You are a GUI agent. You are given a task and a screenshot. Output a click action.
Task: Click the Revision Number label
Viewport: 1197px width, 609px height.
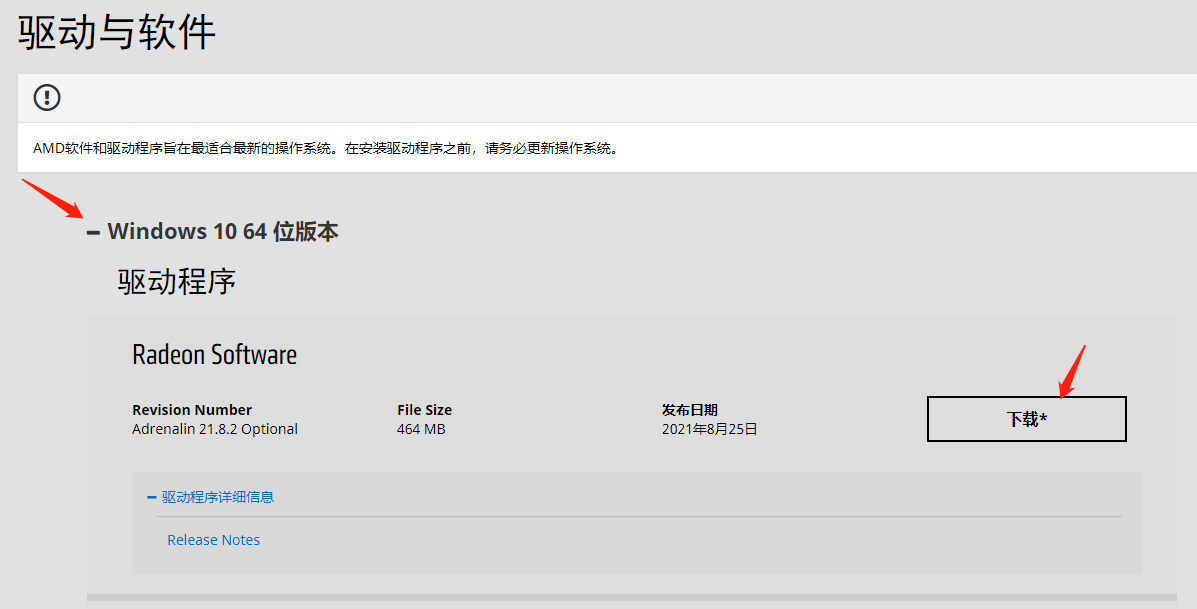click(x=192, y=410)
